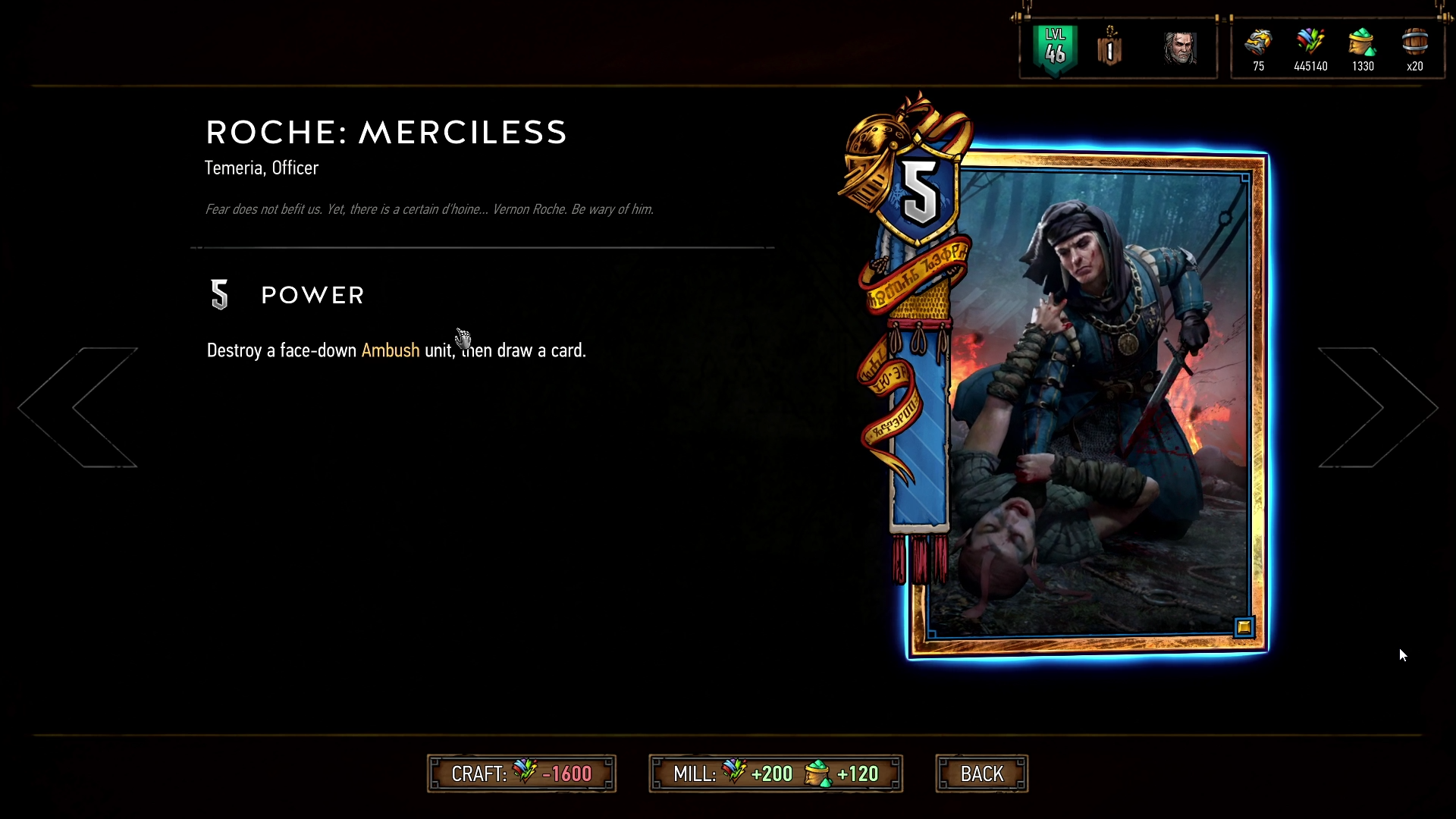Craft the card for 1600 scraps
This screenshot has height=819, width=1456.
(x=522, y=773)
